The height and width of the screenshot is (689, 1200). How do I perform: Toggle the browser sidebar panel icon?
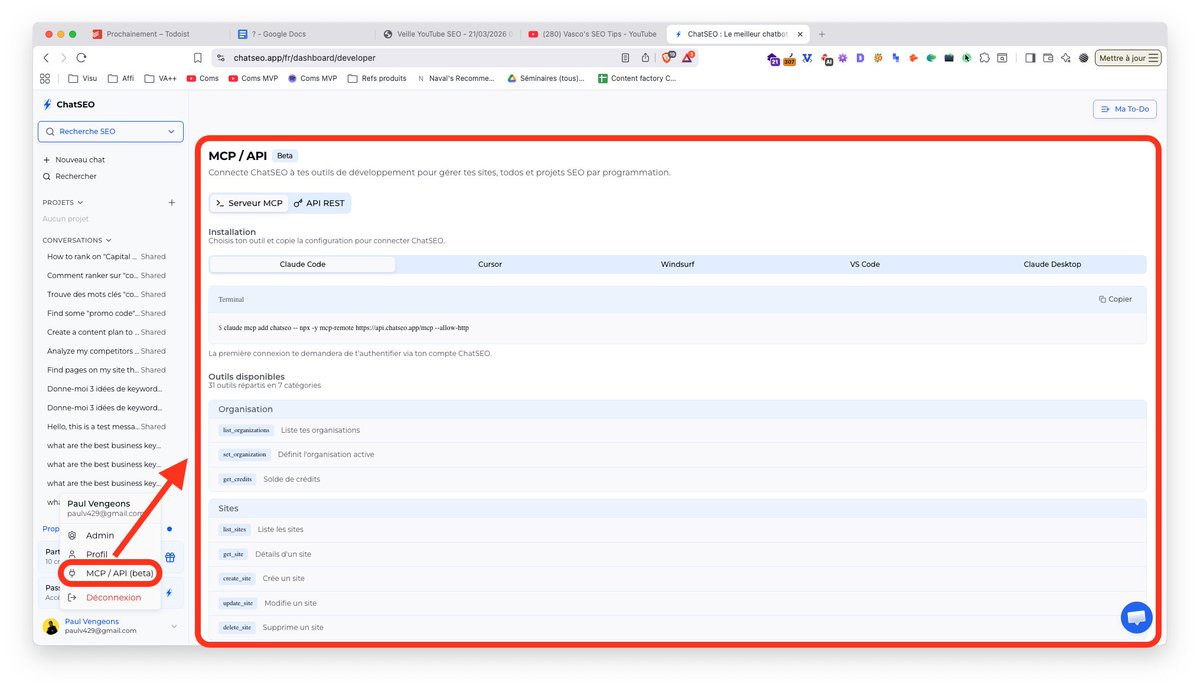click(1030, 58)
